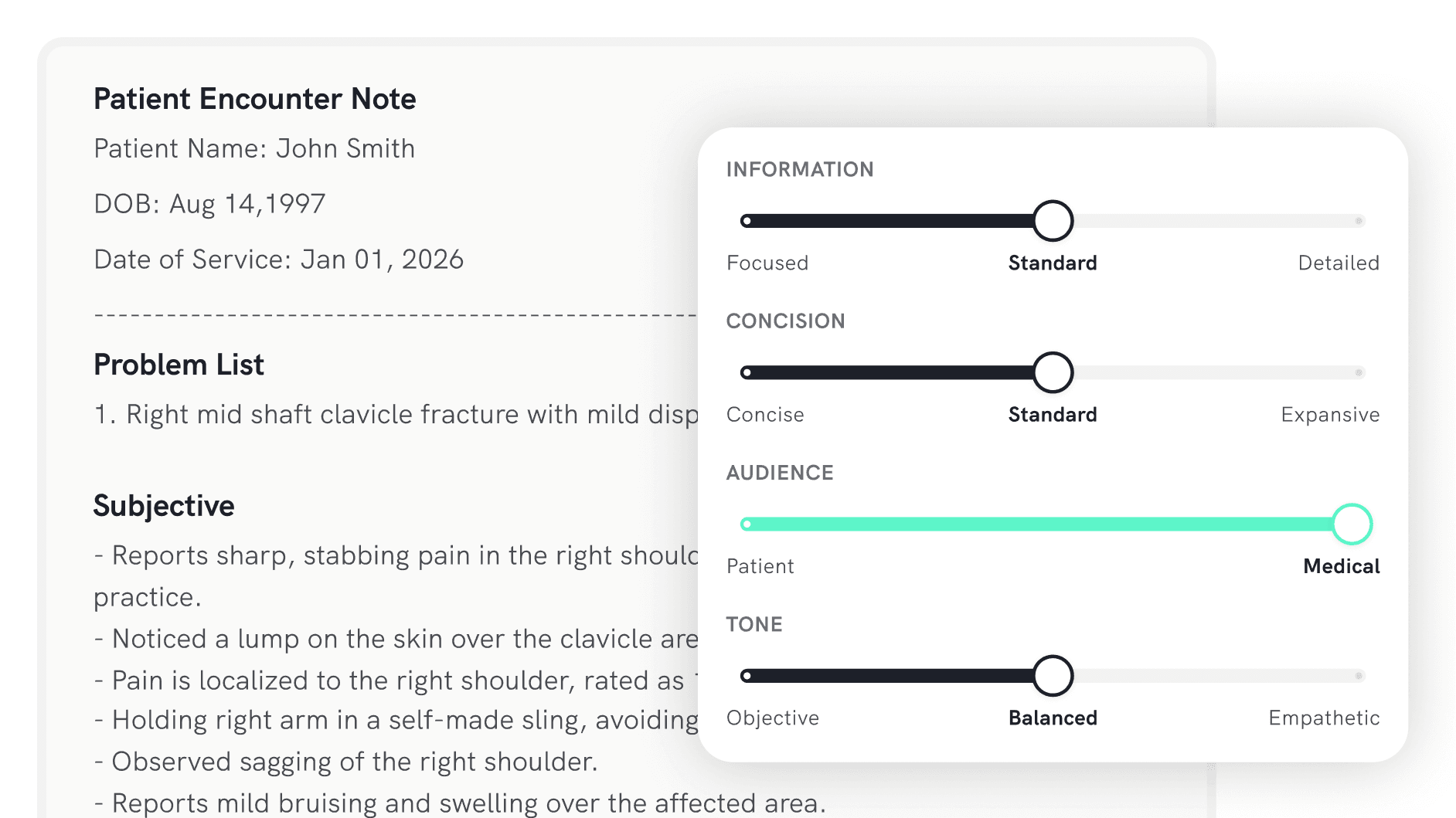Click the right end of Information track

click(1358, 221)
